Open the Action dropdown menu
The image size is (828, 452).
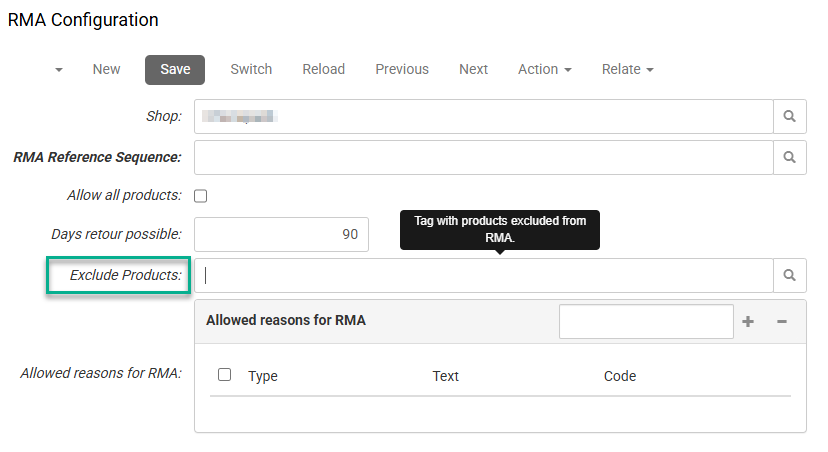[x=544, y=69]
